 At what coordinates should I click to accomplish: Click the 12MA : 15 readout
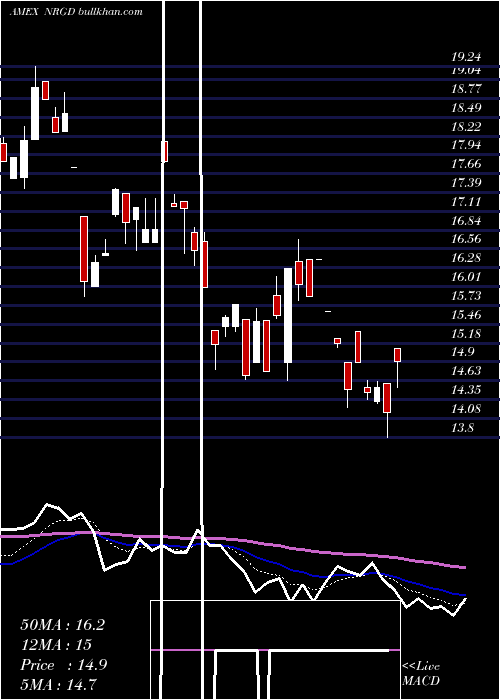click(x=56, y=645)
